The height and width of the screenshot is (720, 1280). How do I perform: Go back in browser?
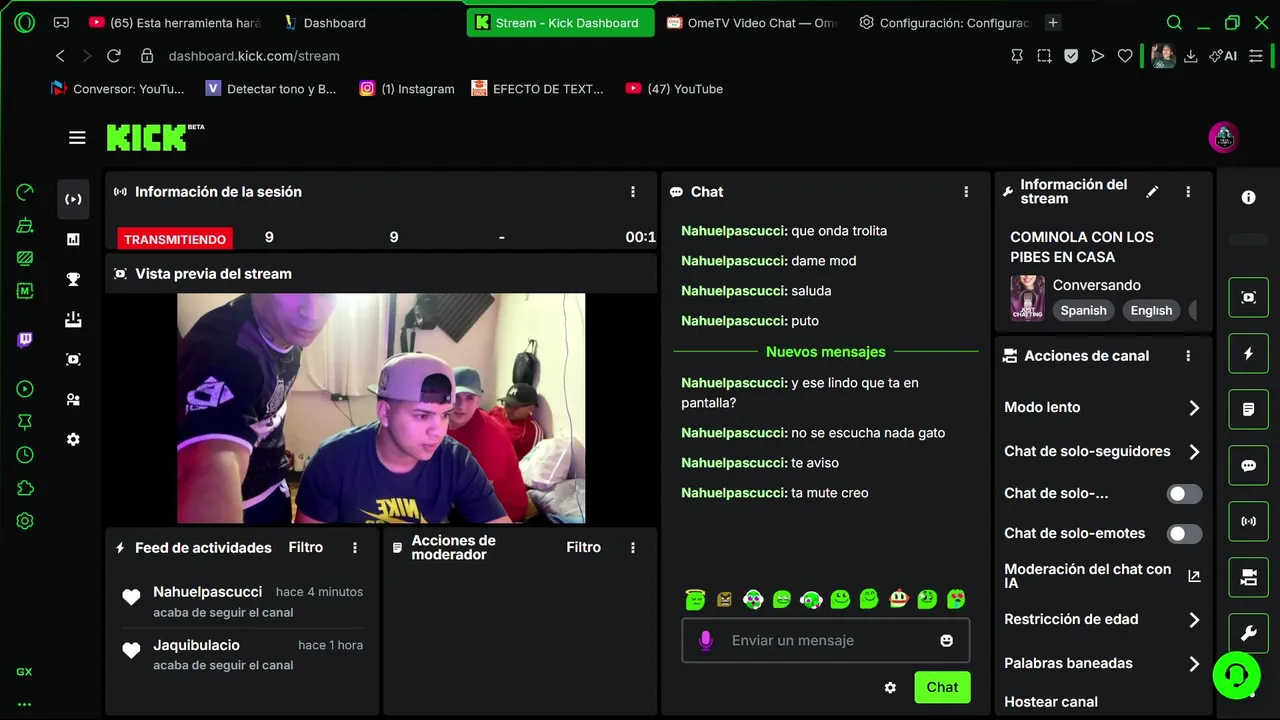(60, 56)
